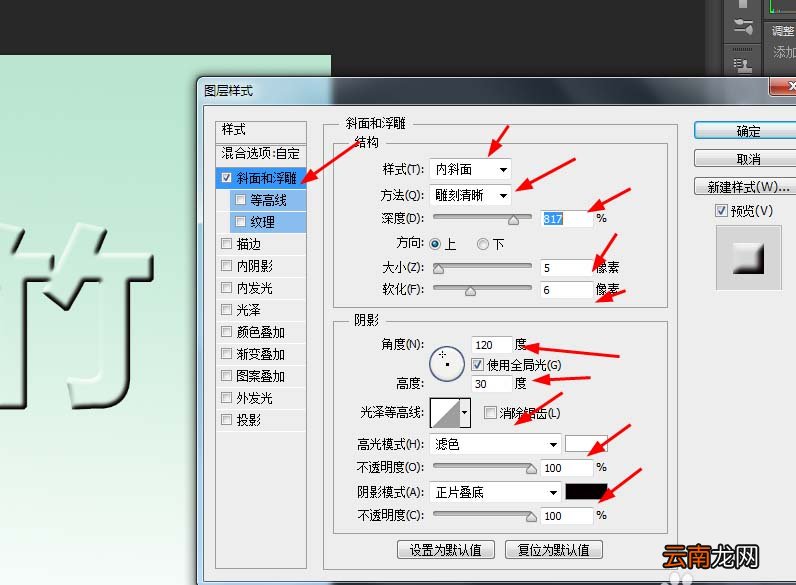Image resolution: width=796 pixels, height=585 pixels.
Task: Click the style preview thumbnail
Action: pos(748,258)
